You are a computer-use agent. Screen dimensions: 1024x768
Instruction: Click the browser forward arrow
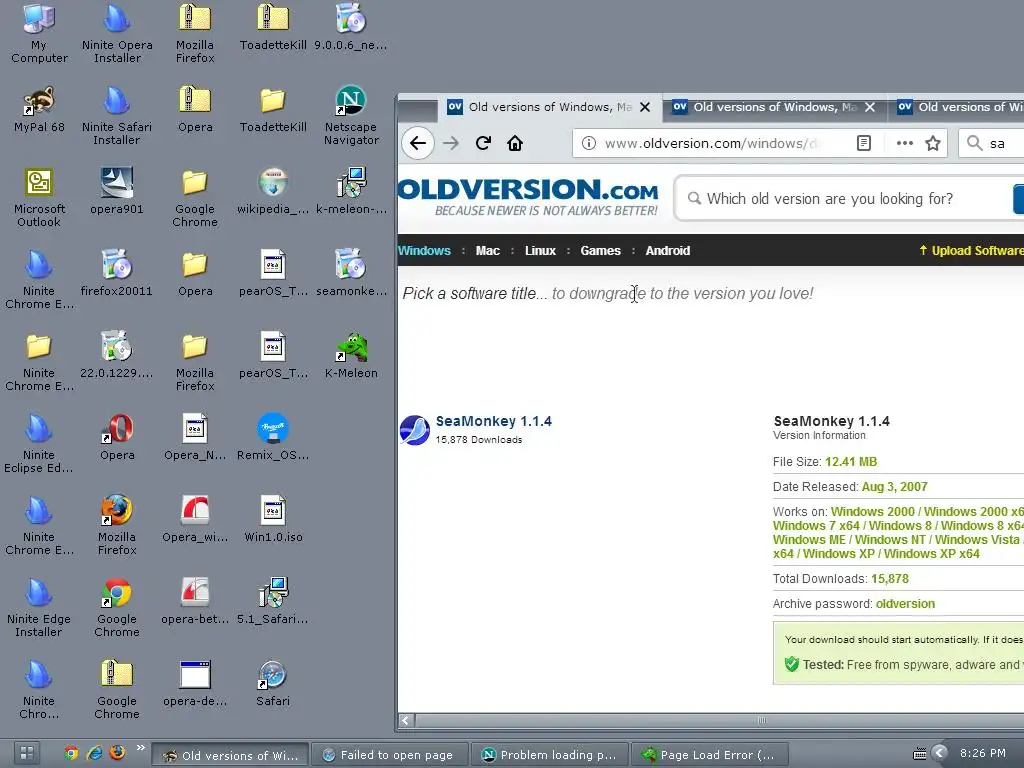pyautogui.click(x=451, y=143)
